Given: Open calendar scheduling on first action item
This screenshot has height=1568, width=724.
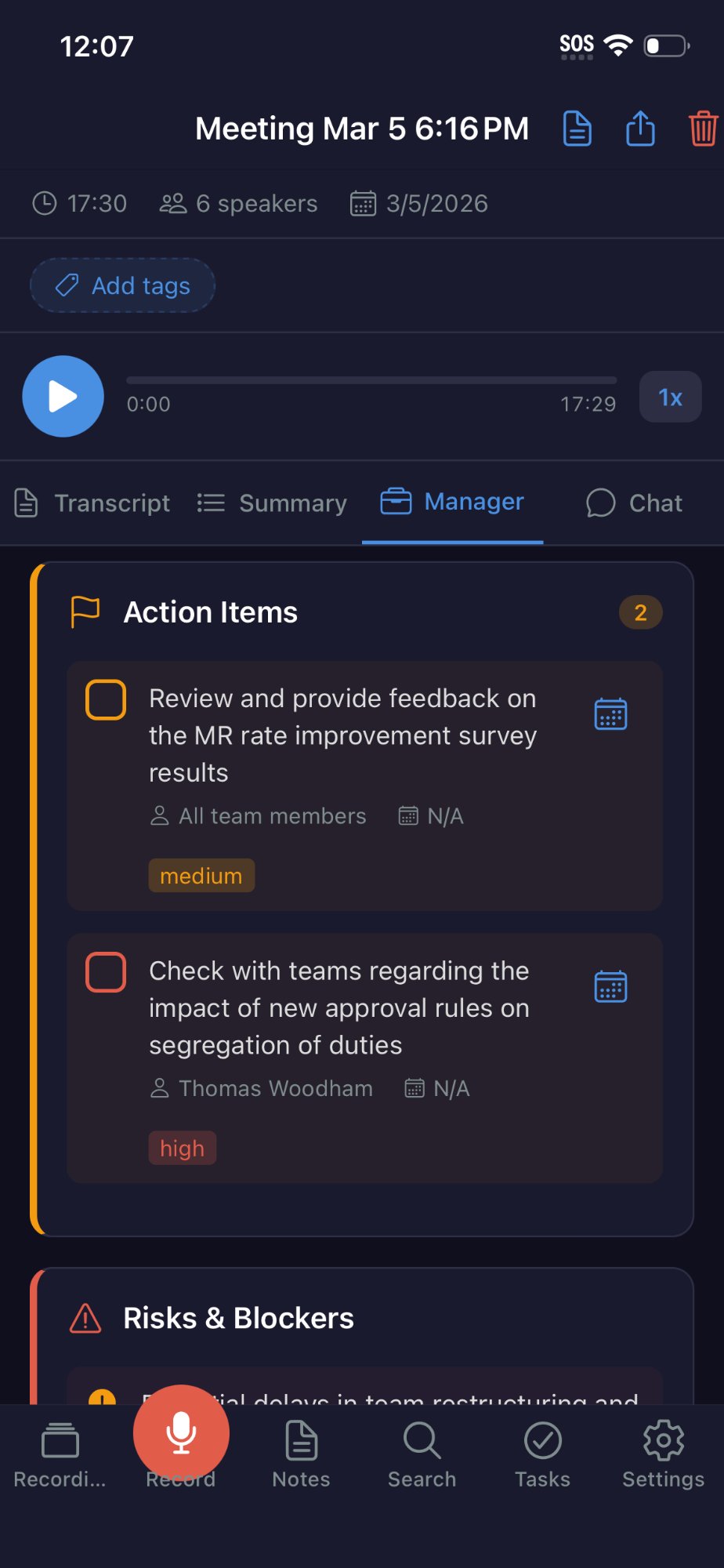Looking at the screenshot, I should tap(610, 713).
